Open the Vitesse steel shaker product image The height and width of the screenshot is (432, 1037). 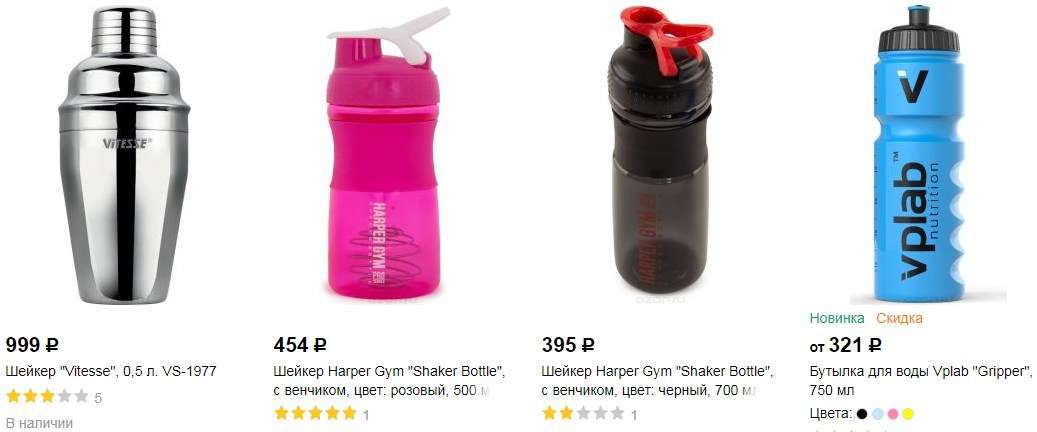124,155
